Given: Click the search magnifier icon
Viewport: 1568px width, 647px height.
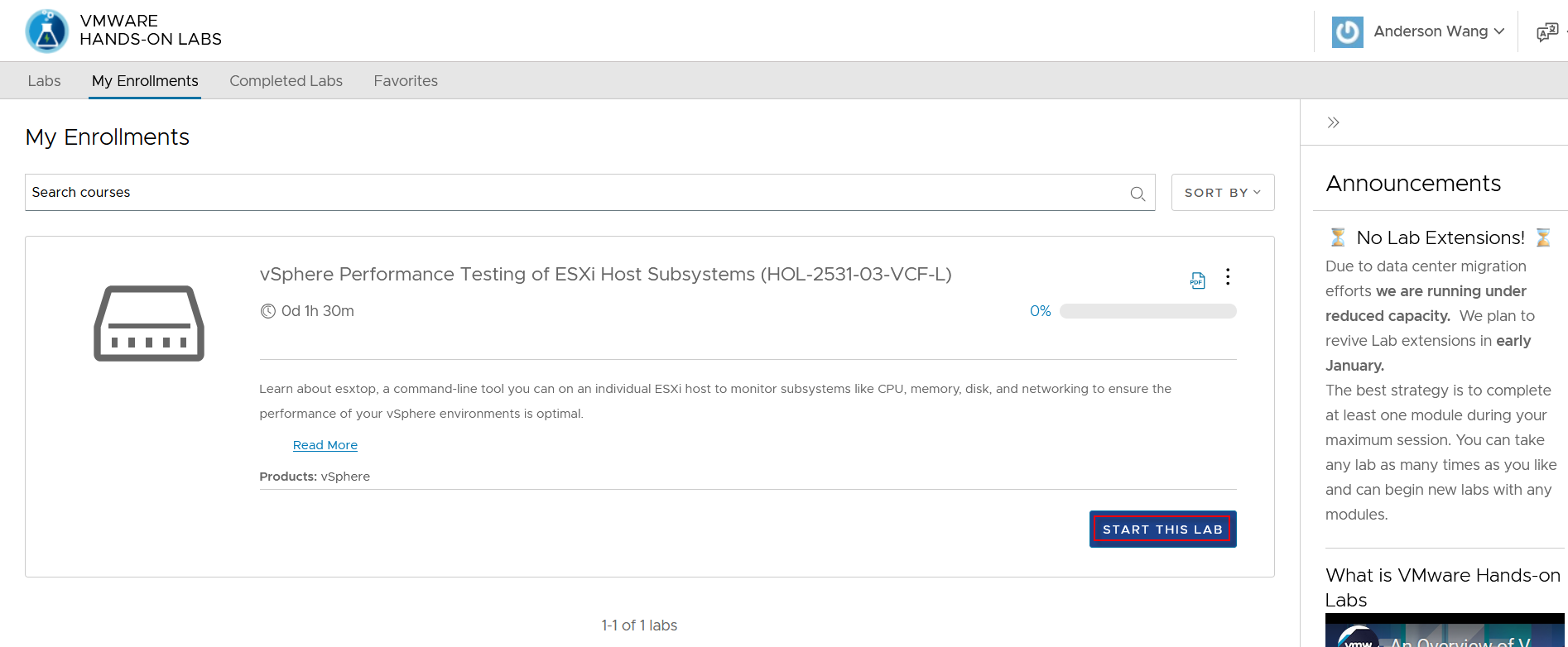Looking at the screenshot, I should click(x=1138, y=194).
